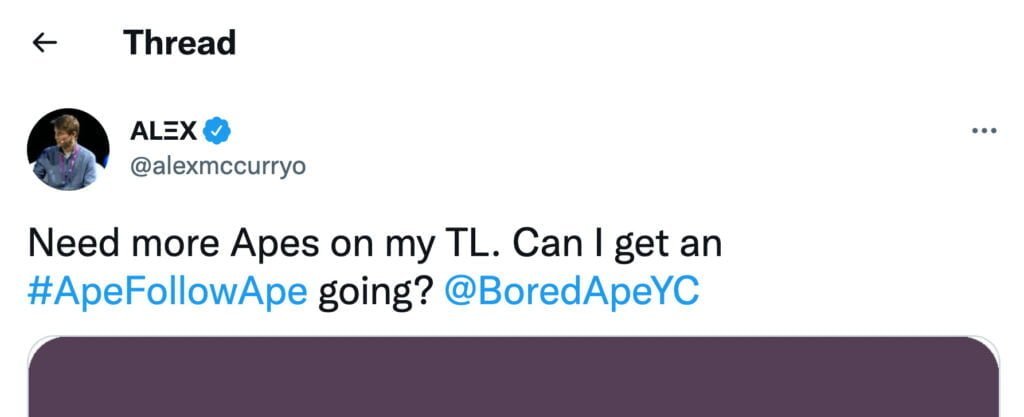This screenshot has width=1024, height=417.
Task: Return to the previous page from Thread
Action: click(x=45, y=43)
